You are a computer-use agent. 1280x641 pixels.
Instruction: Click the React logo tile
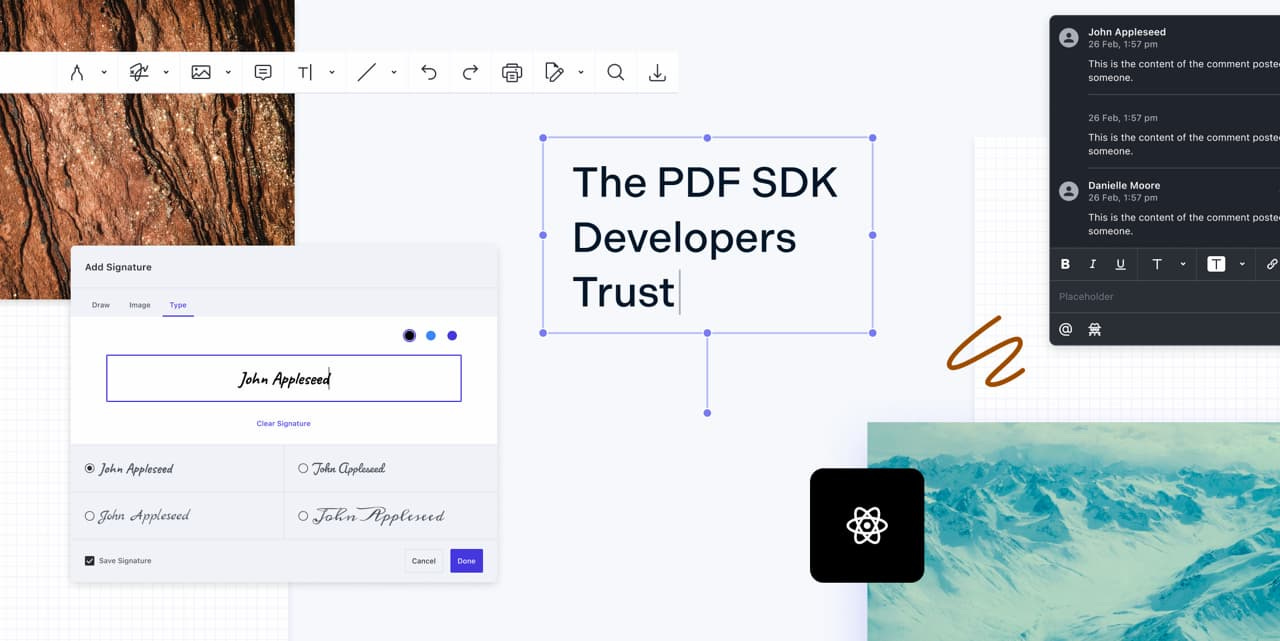867,525
